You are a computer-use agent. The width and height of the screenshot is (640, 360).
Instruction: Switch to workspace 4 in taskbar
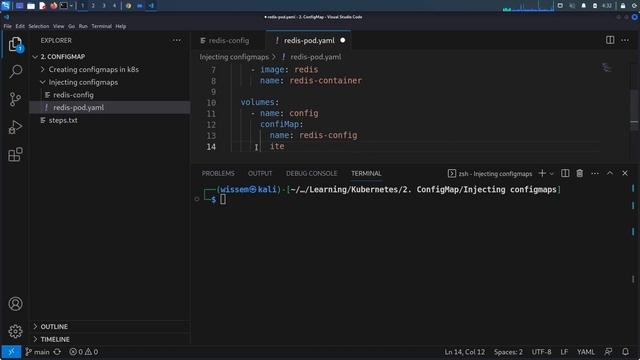(x=114, y=6)
